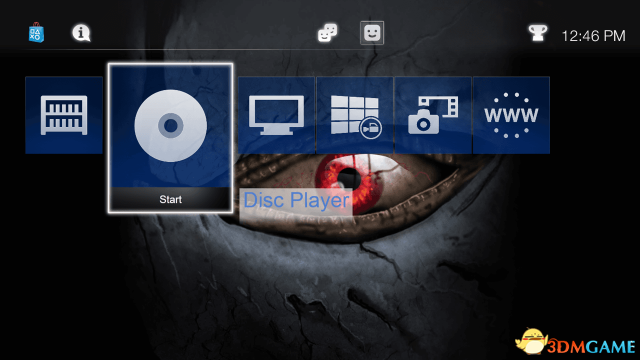Select the Profile smiley face icon
Image resolution: width=640 pixels, height=360 pixels.
tap(372, 33)
